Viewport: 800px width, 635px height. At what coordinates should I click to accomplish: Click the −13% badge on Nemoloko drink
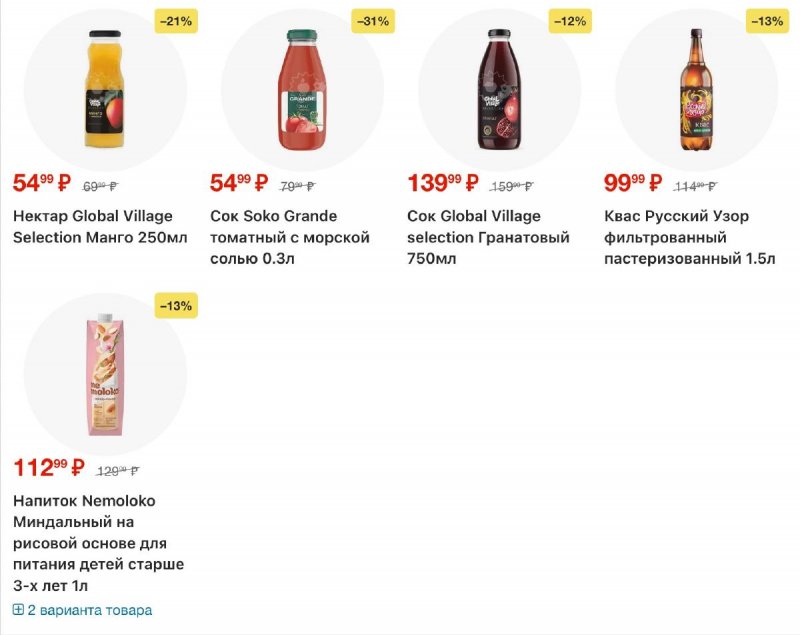[176, 306]
